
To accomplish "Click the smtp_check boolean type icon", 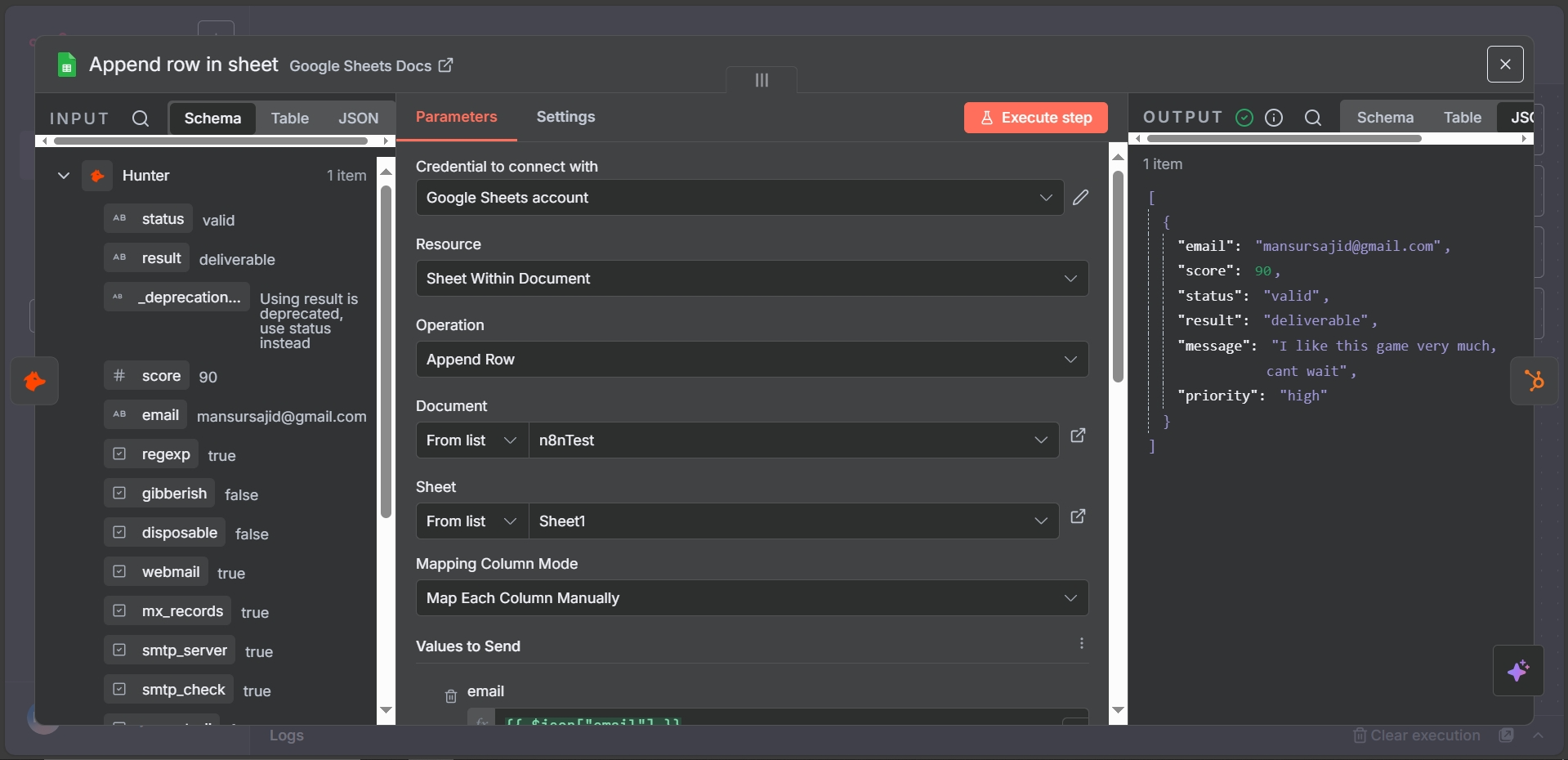I will (x=119, y=690).
